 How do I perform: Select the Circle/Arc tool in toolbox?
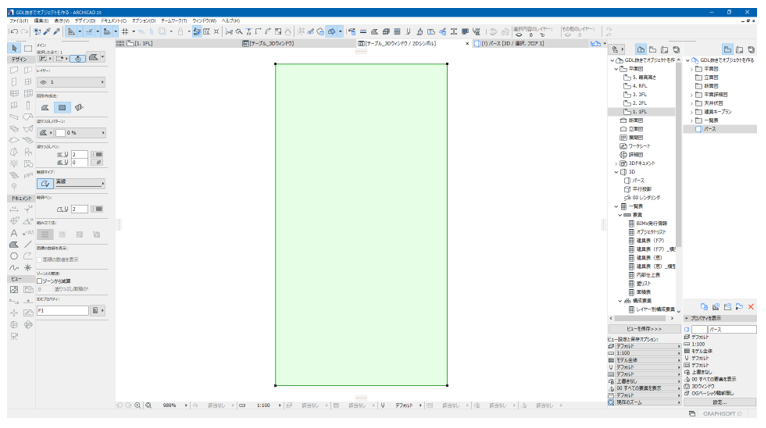14,256
